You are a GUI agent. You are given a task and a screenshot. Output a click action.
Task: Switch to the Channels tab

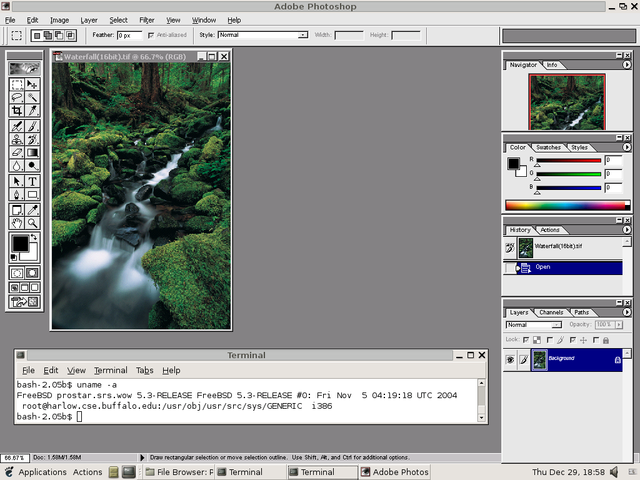coord(551,312)
